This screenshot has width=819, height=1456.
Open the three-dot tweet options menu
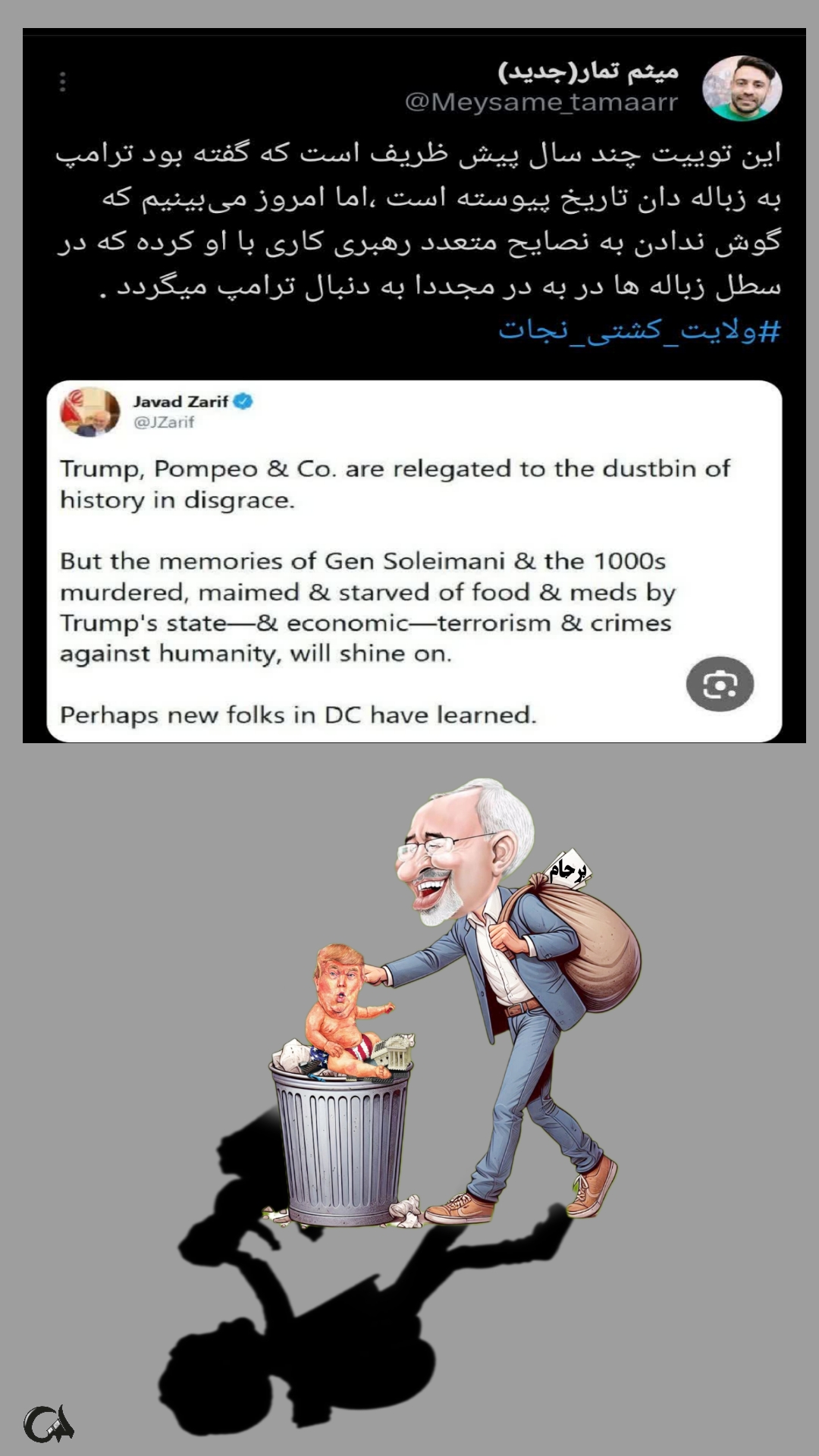pyautogui.click(x=62, y=82)
